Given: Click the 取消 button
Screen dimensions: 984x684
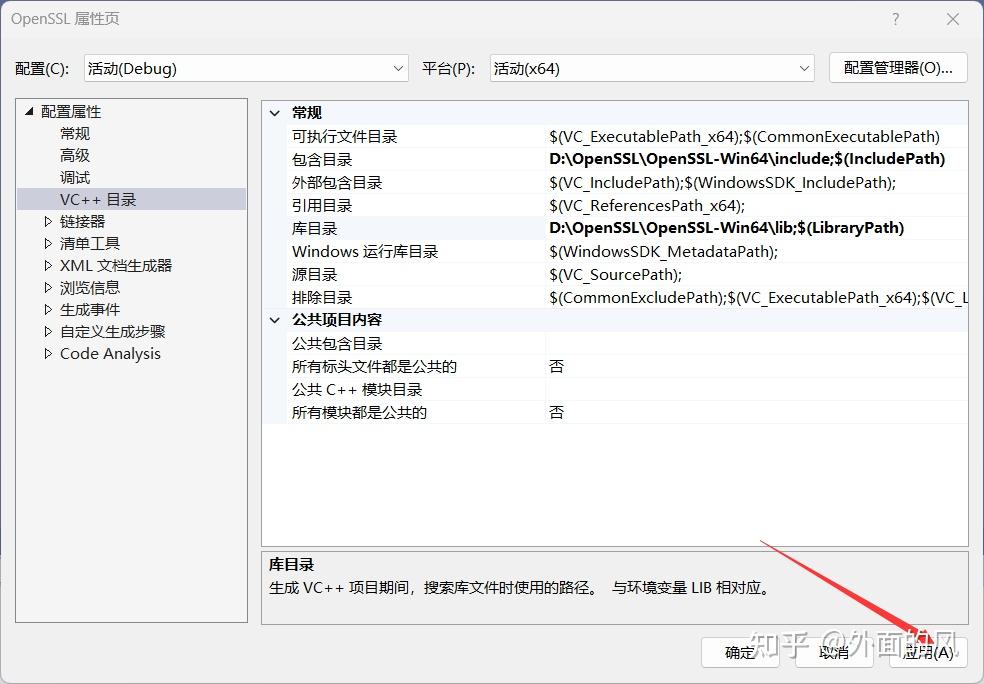Looking at the screenshot, I should (834, 653).
